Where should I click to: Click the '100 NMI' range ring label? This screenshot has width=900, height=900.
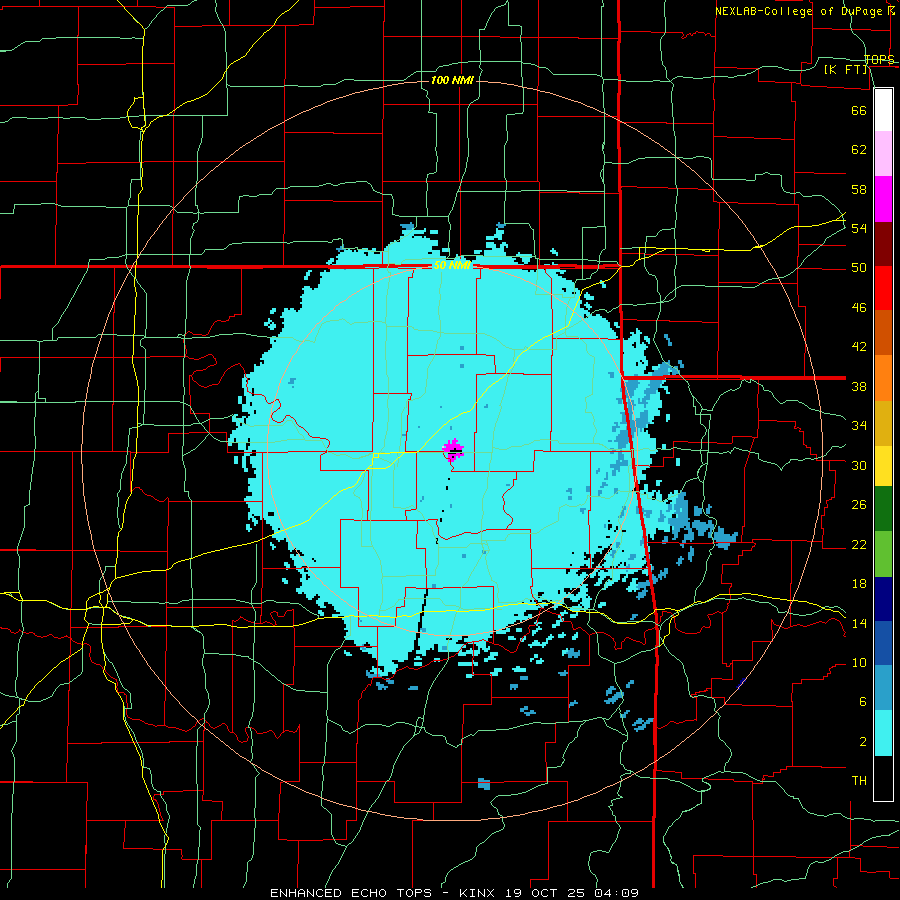pyautogui.click(x=452, y=80)
